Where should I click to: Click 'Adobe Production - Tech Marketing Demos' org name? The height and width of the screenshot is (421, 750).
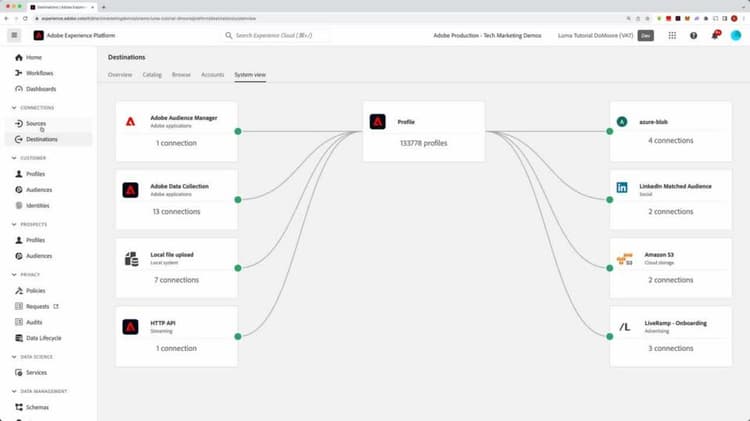487,35
